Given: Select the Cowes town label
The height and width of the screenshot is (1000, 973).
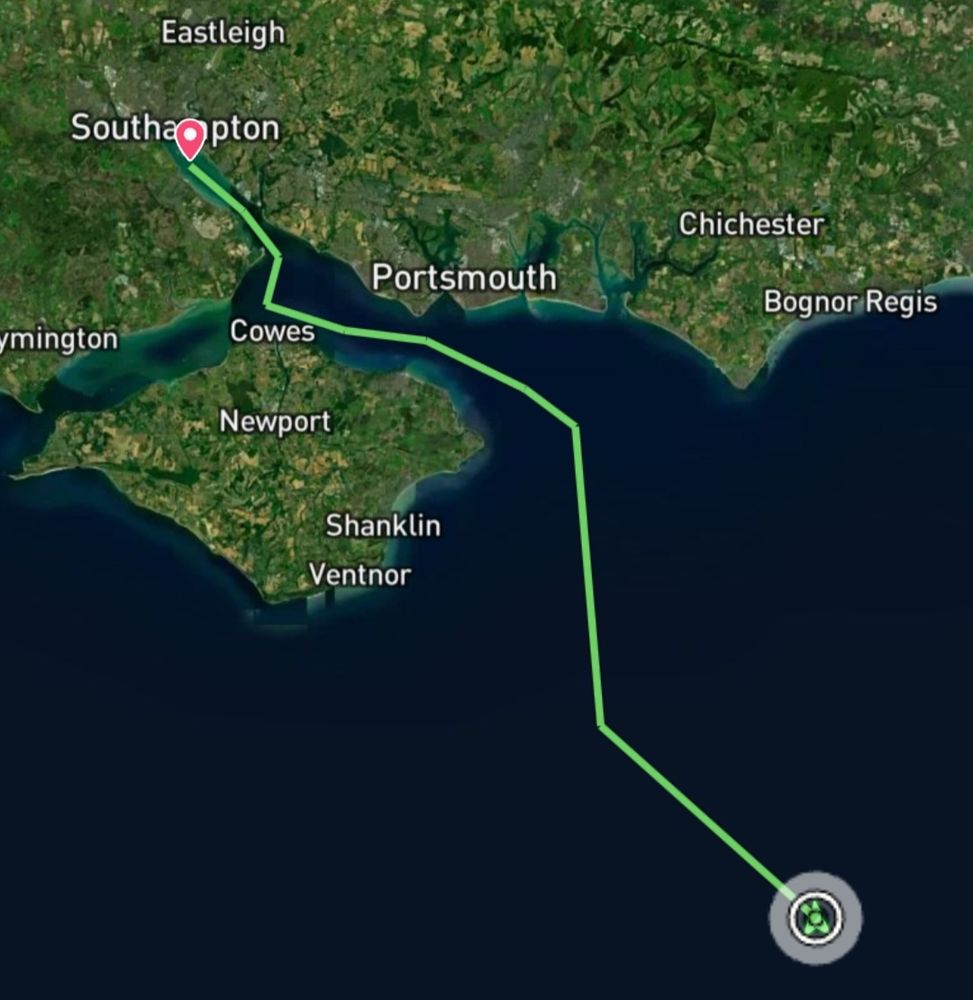Looking at the screenshot, I should pyautogui.click(x=272, y=331).
